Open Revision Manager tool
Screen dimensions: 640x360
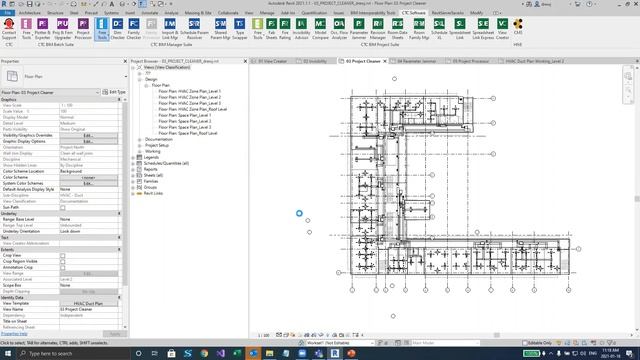tap(378, 29)
